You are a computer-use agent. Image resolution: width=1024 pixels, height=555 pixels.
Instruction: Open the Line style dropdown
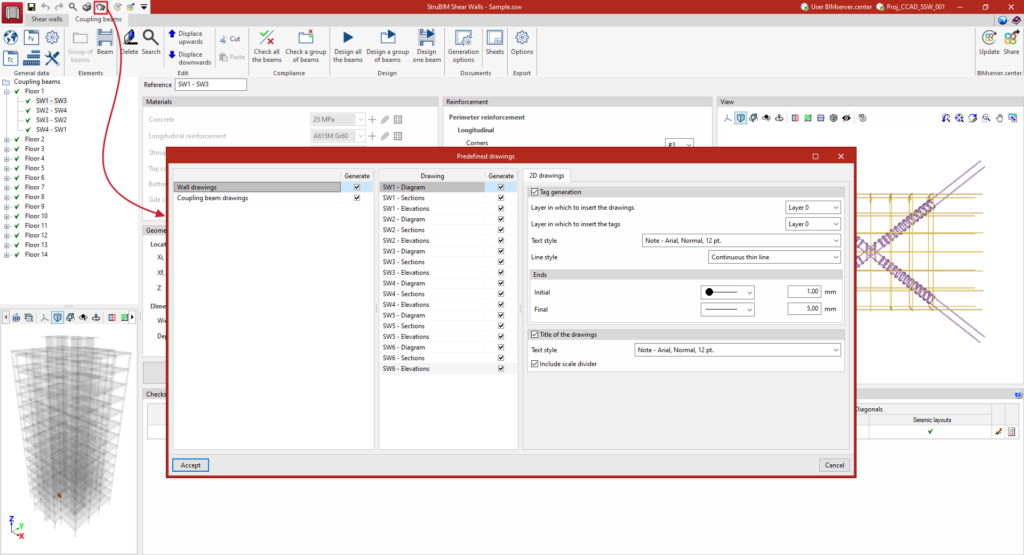pyautogui.click(x=775, y=257)
